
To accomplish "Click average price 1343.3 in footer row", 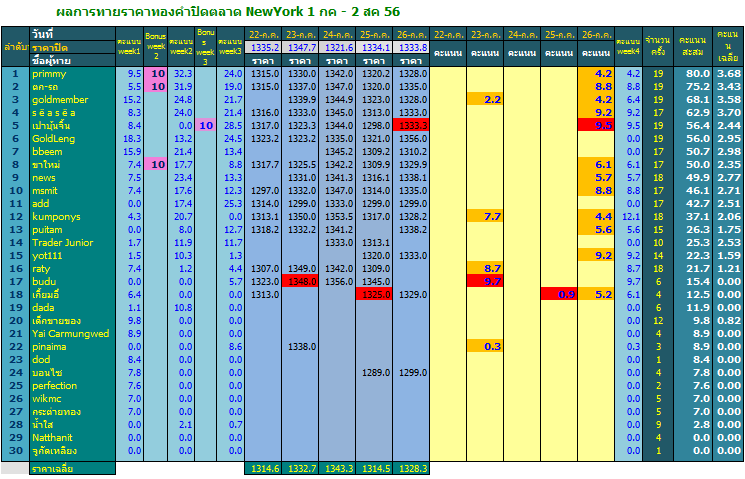I will pos(338,469).
